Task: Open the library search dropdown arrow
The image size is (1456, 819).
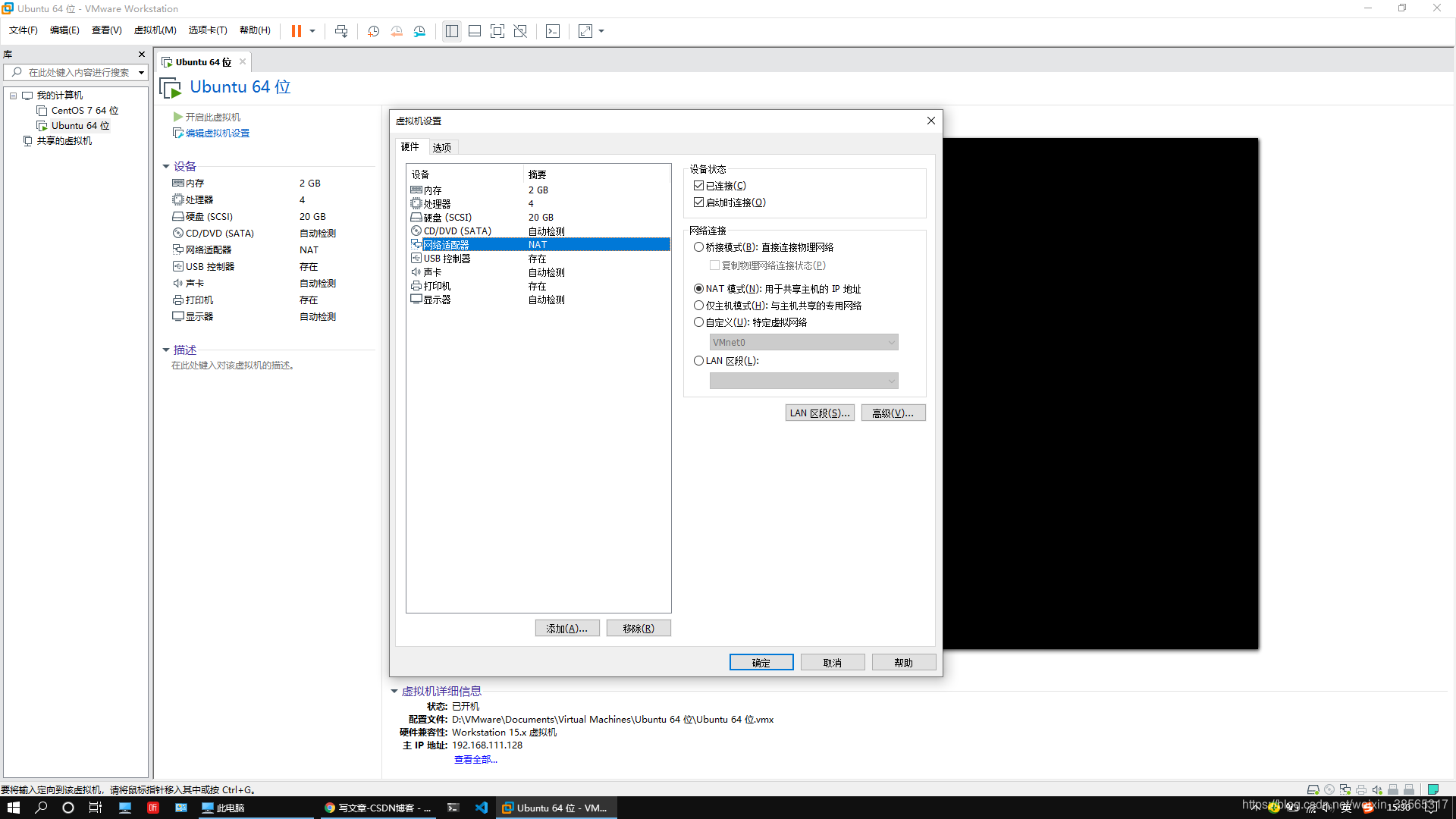Action: point(141,72)
